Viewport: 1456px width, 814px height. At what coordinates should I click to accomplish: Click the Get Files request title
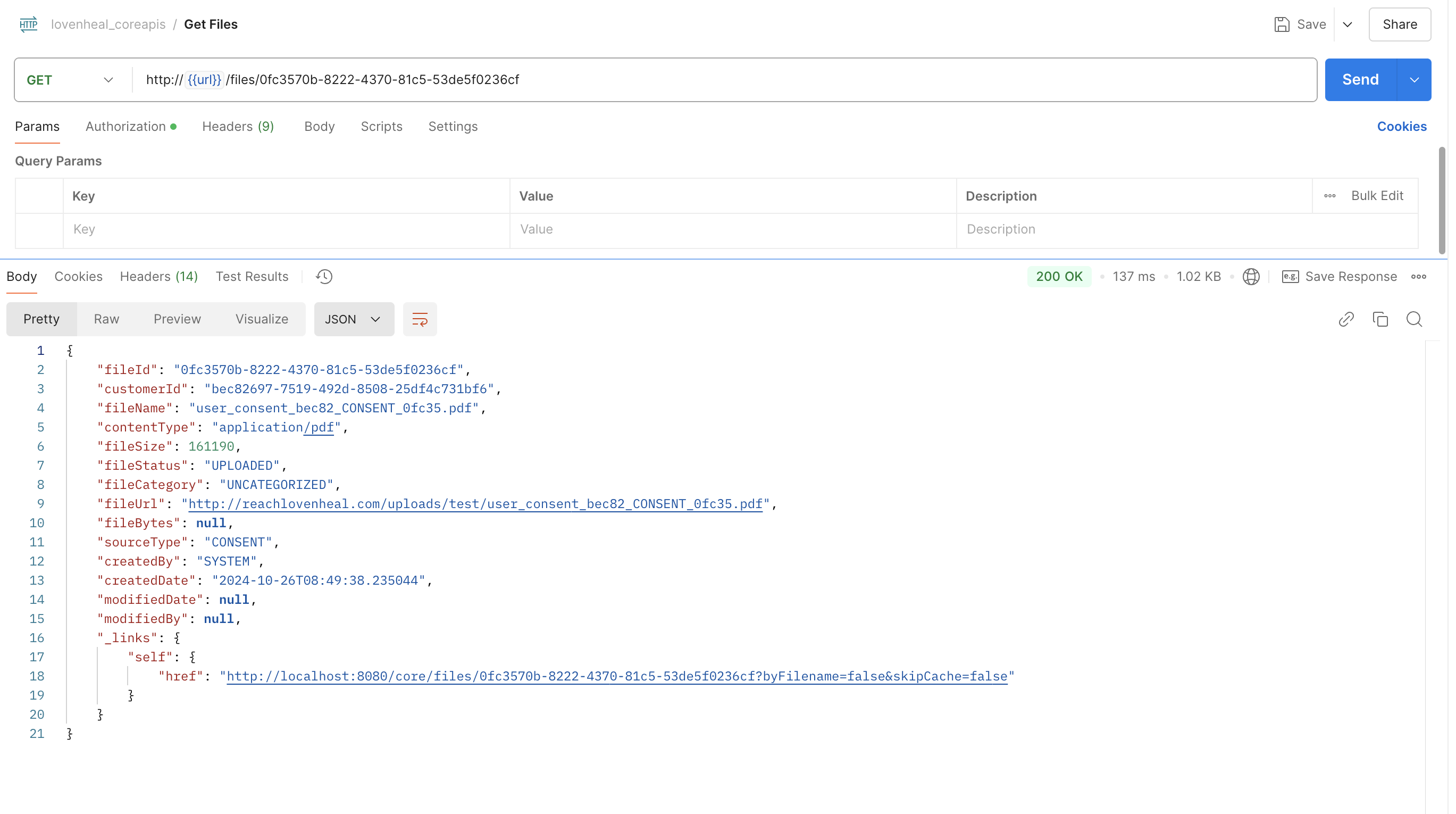(211, 24)
